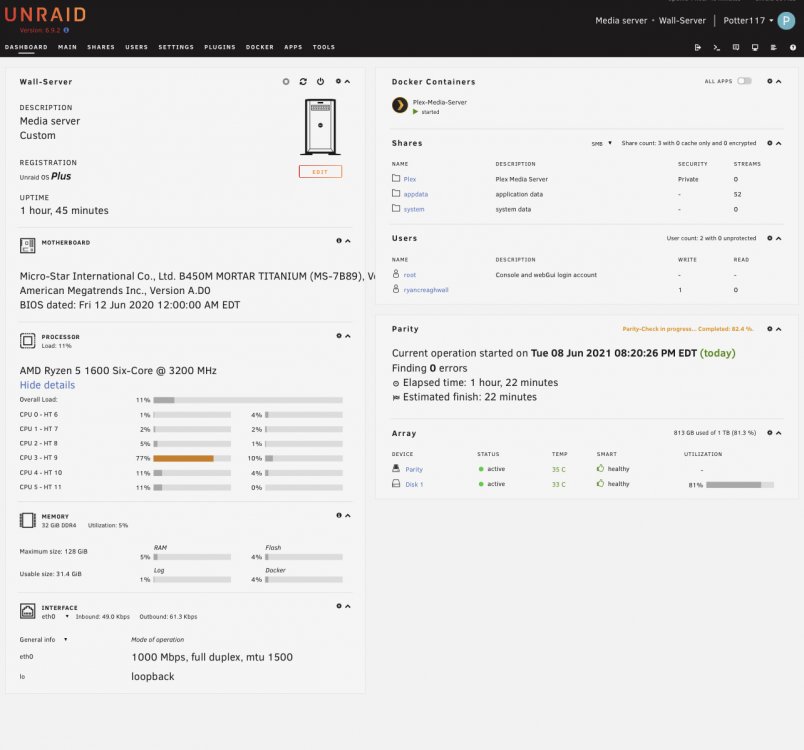The image size is (804, 750).
Task: Open Motherboard section settings gear
Action: click(339, 240)
